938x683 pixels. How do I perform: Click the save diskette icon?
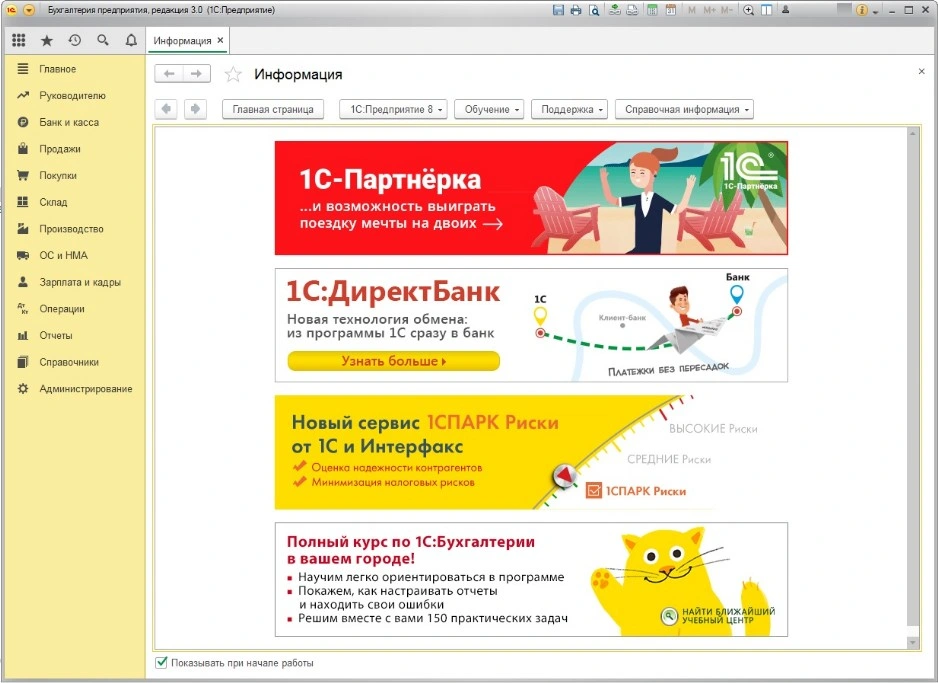(559, 10)
